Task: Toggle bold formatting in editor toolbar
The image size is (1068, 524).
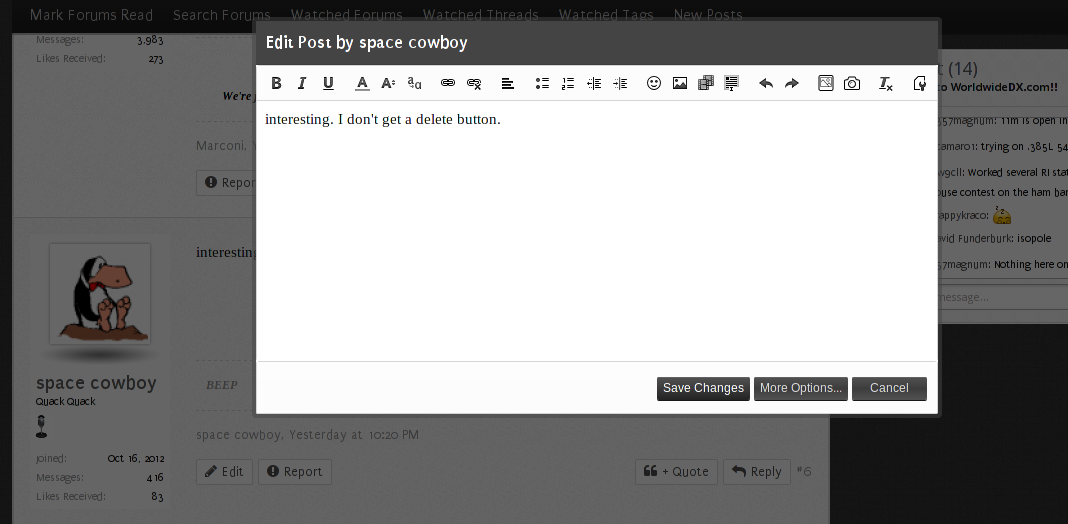Action: [276, 84]
